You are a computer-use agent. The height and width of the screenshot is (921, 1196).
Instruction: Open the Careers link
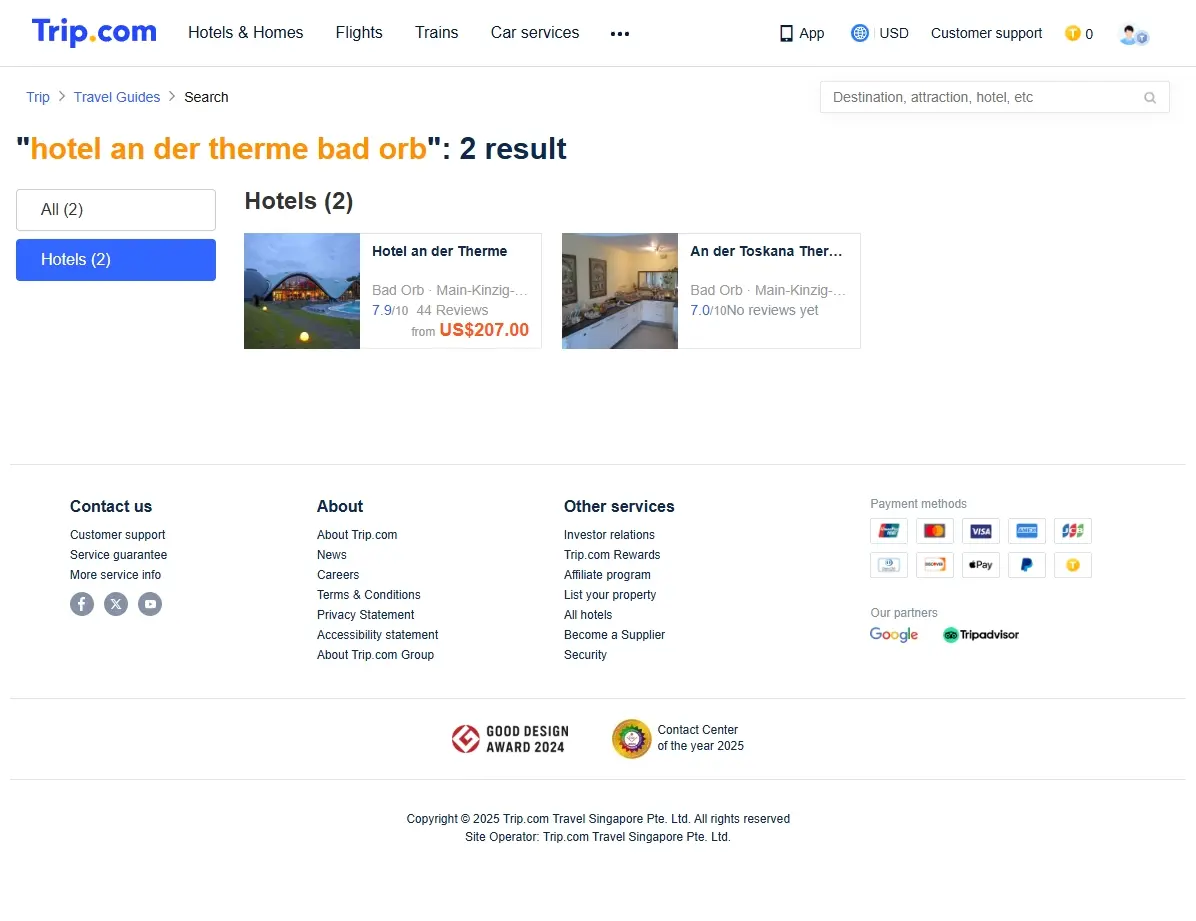pos(338,575)
